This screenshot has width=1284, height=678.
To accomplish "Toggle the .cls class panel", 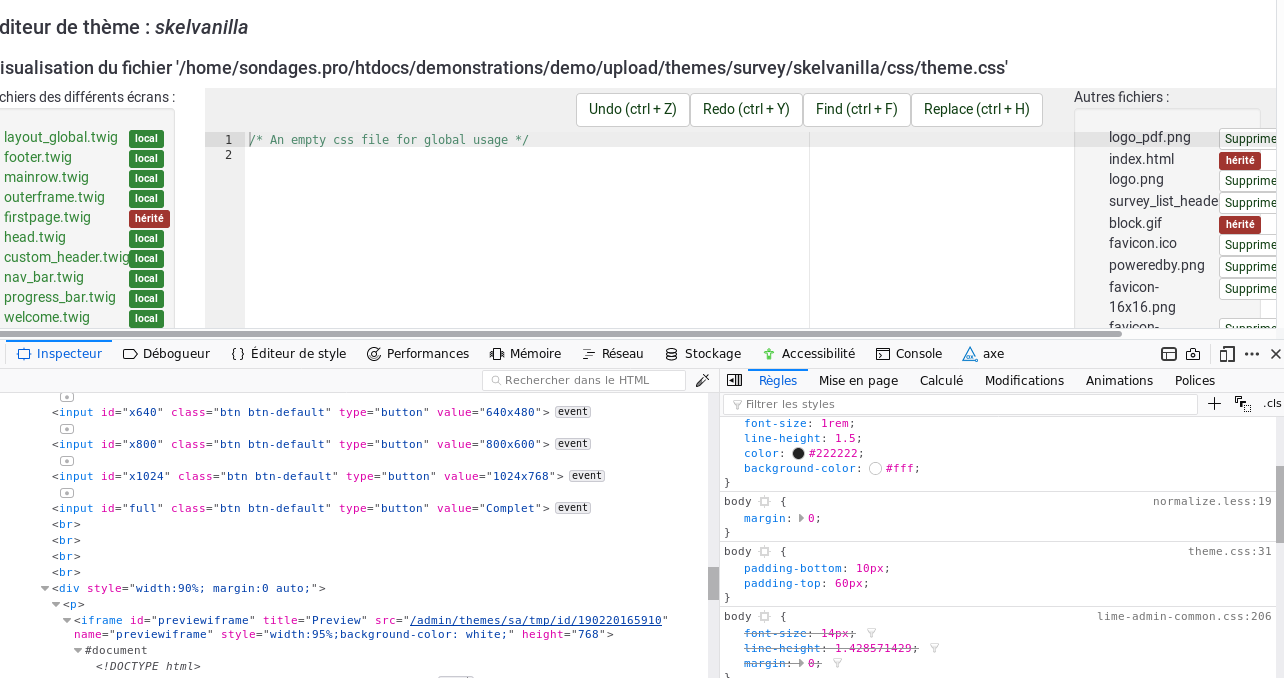I will coord(1272,404).
